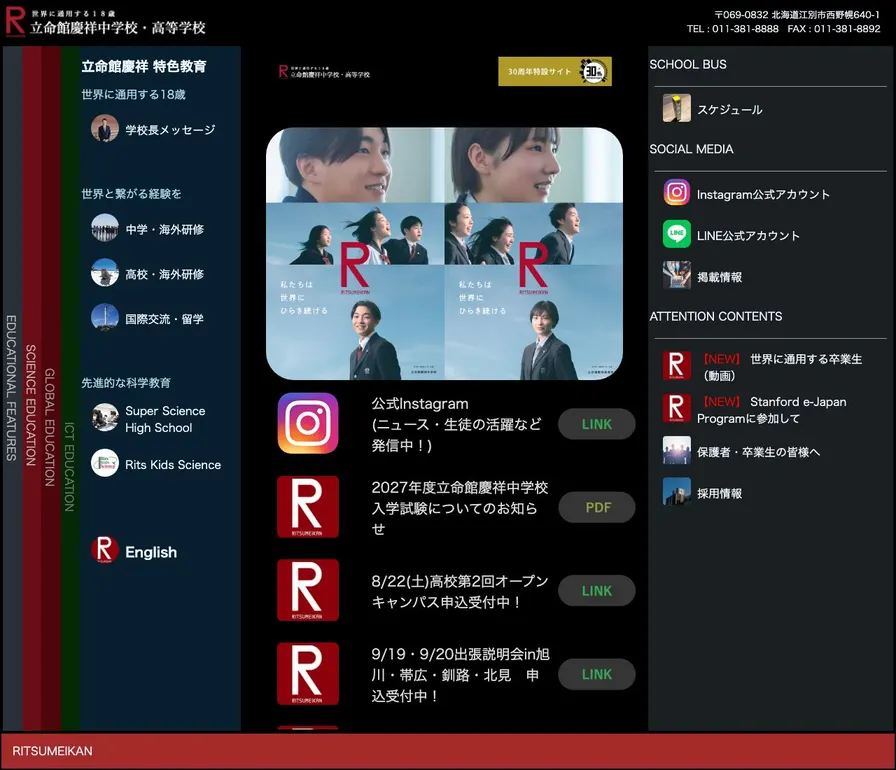Click the 中学・海外研修 thumbnail icon
This screenshot has width=896, height=770.
click(x=105, y=228)
